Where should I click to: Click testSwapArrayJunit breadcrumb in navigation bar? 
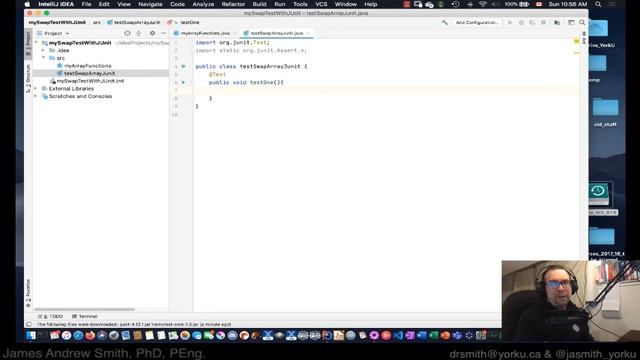[133, 22]
